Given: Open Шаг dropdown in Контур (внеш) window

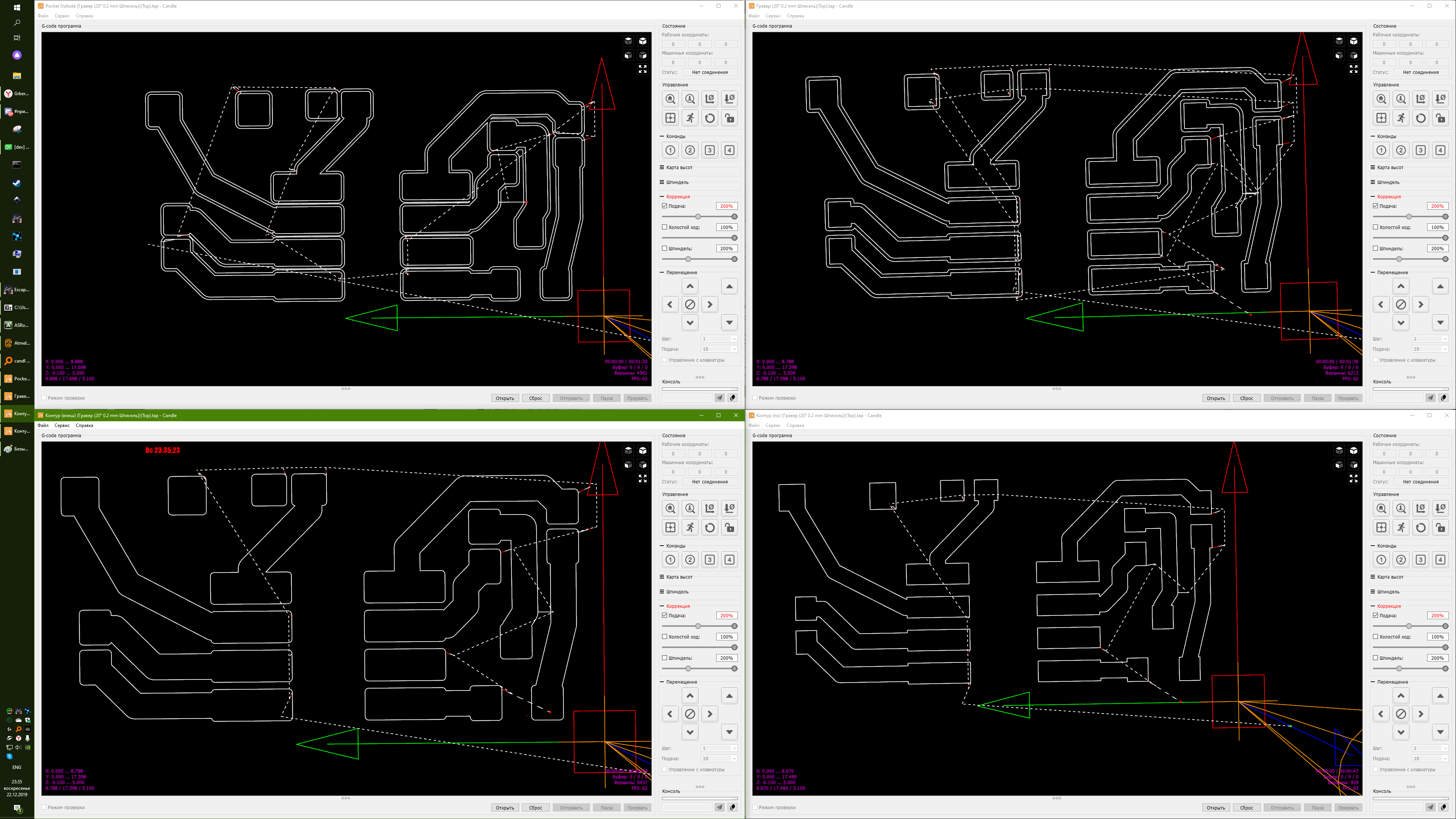Looking at the screenshot, I should [719, 748].
